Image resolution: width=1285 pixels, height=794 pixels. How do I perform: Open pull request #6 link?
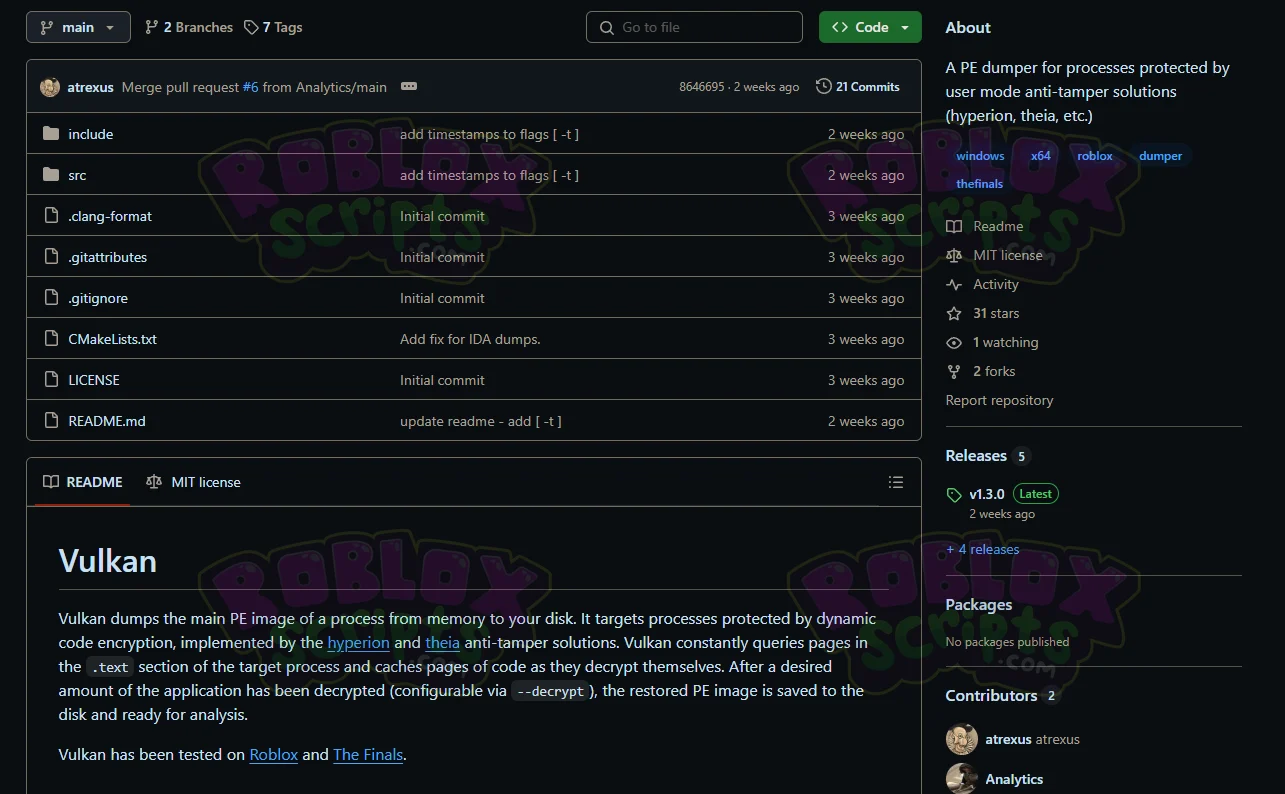point(250,87)
